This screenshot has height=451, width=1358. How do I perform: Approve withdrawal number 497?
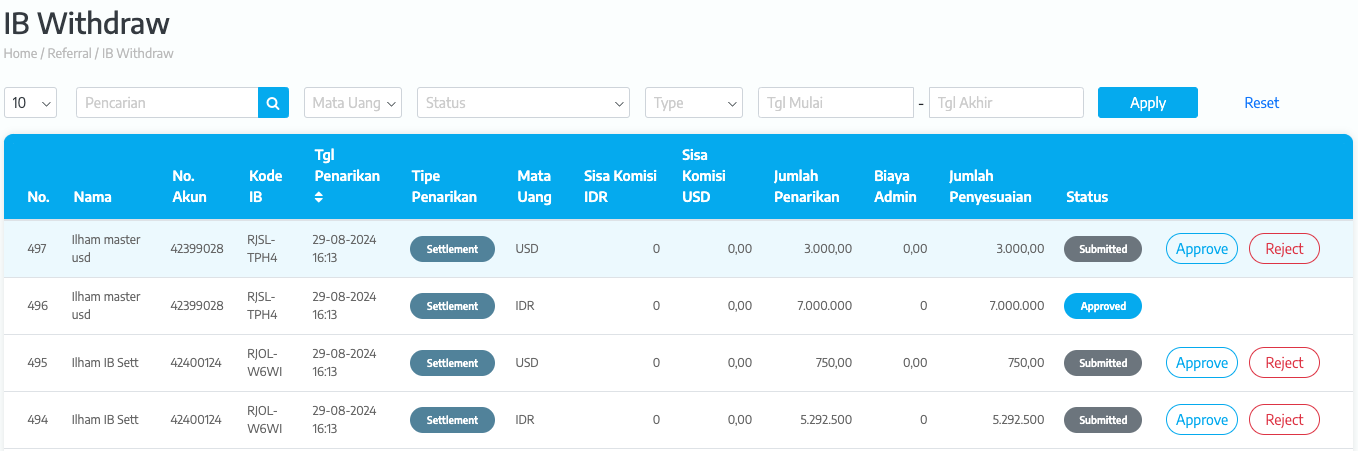coord(1201,249)
